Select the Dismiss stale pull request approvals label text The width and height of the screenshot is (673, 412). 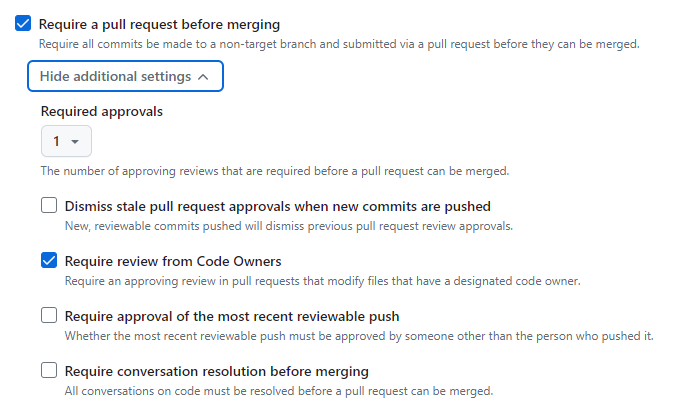pos(277,206)
